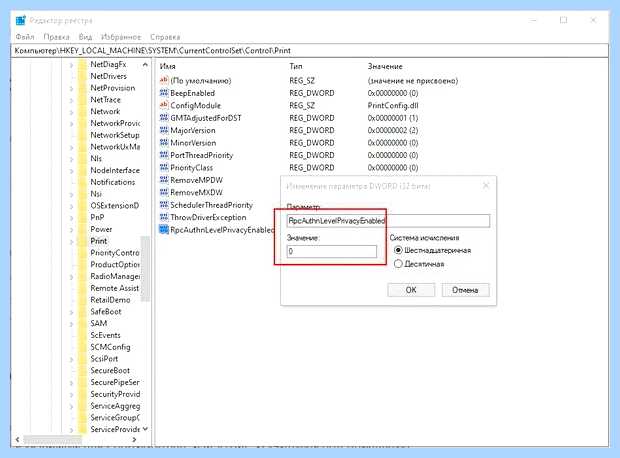Viewport: 620px width, 458px height.
Task: Click the PrintConfig.dll value text
Action: [x=393, y=106]
